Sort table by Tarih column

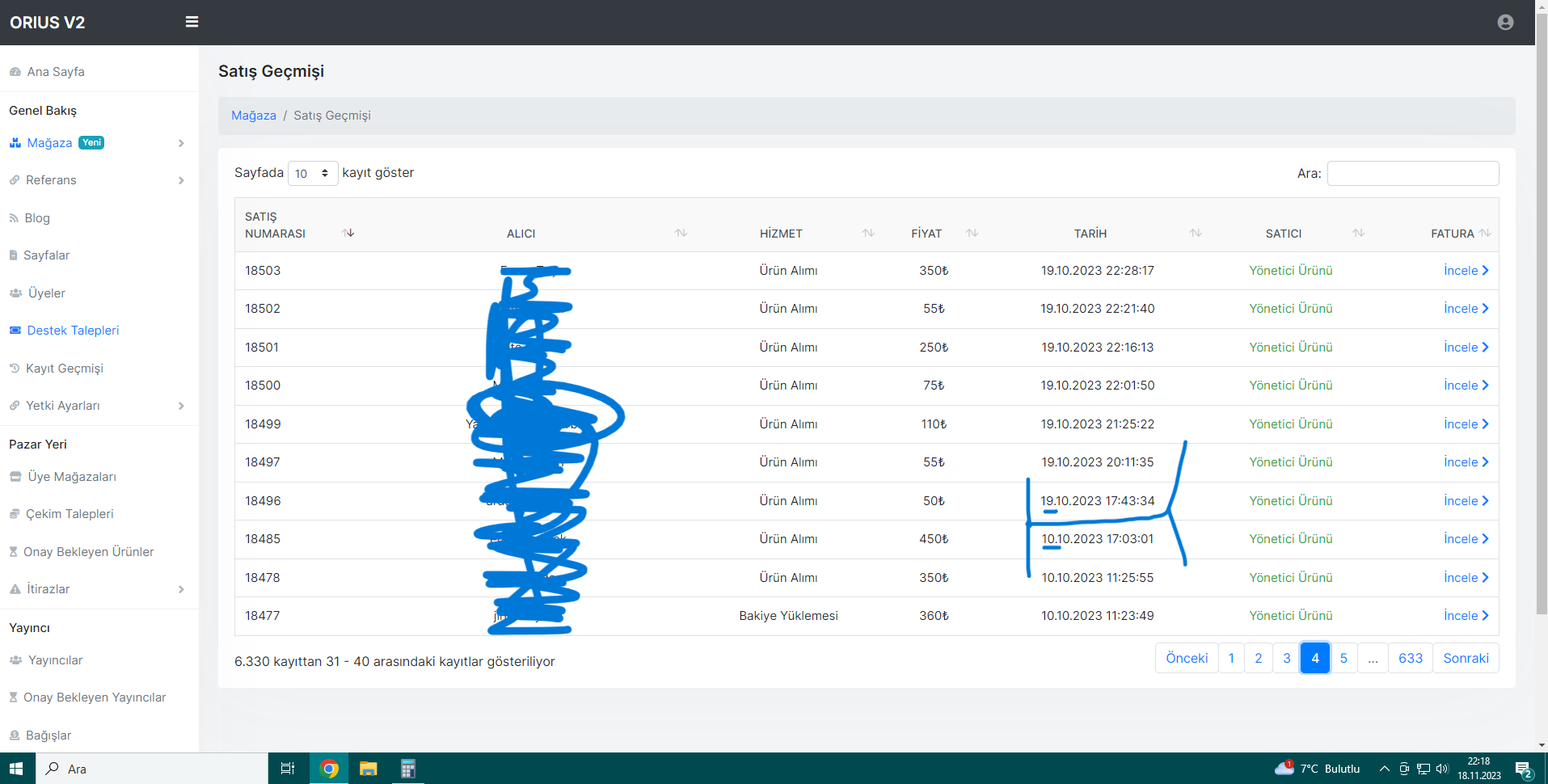tap(1196, 233)
